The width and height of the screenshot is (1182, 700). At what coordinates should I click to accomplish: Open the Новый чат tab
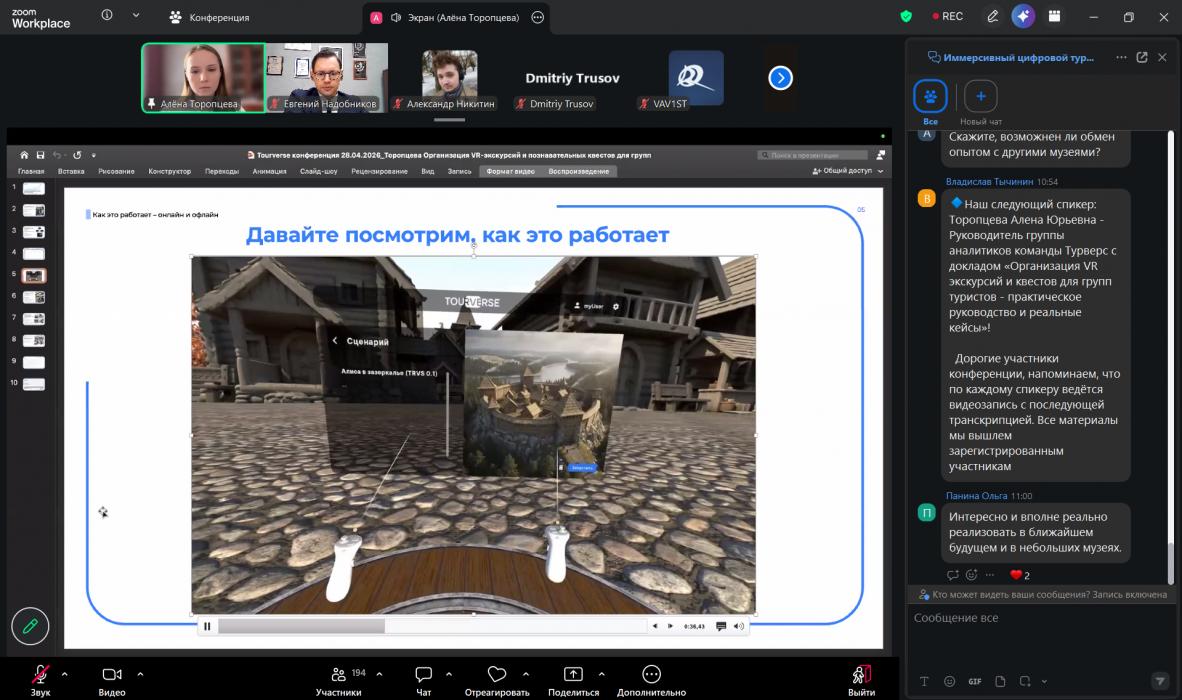980,102
